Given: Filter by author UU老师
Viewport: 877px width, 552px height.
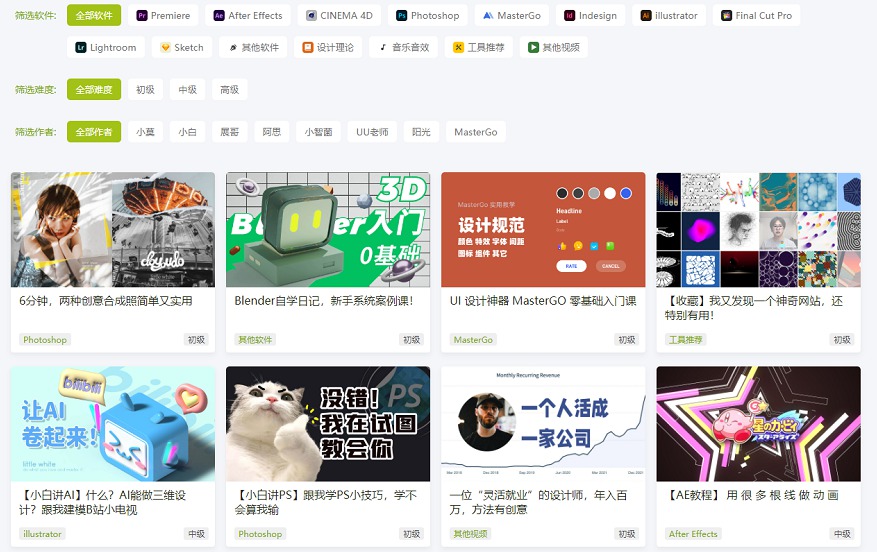Looking at the screenshot, I should point(372,132).
